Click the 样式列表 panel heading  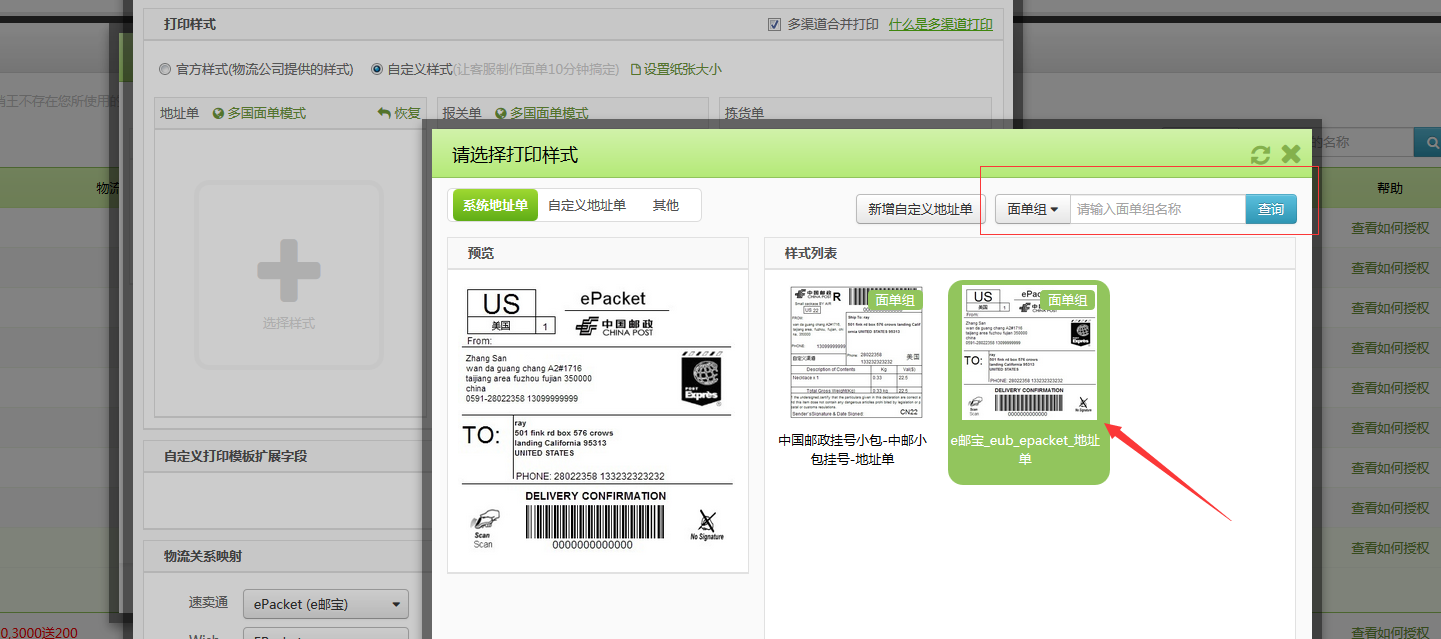[810, 253]
